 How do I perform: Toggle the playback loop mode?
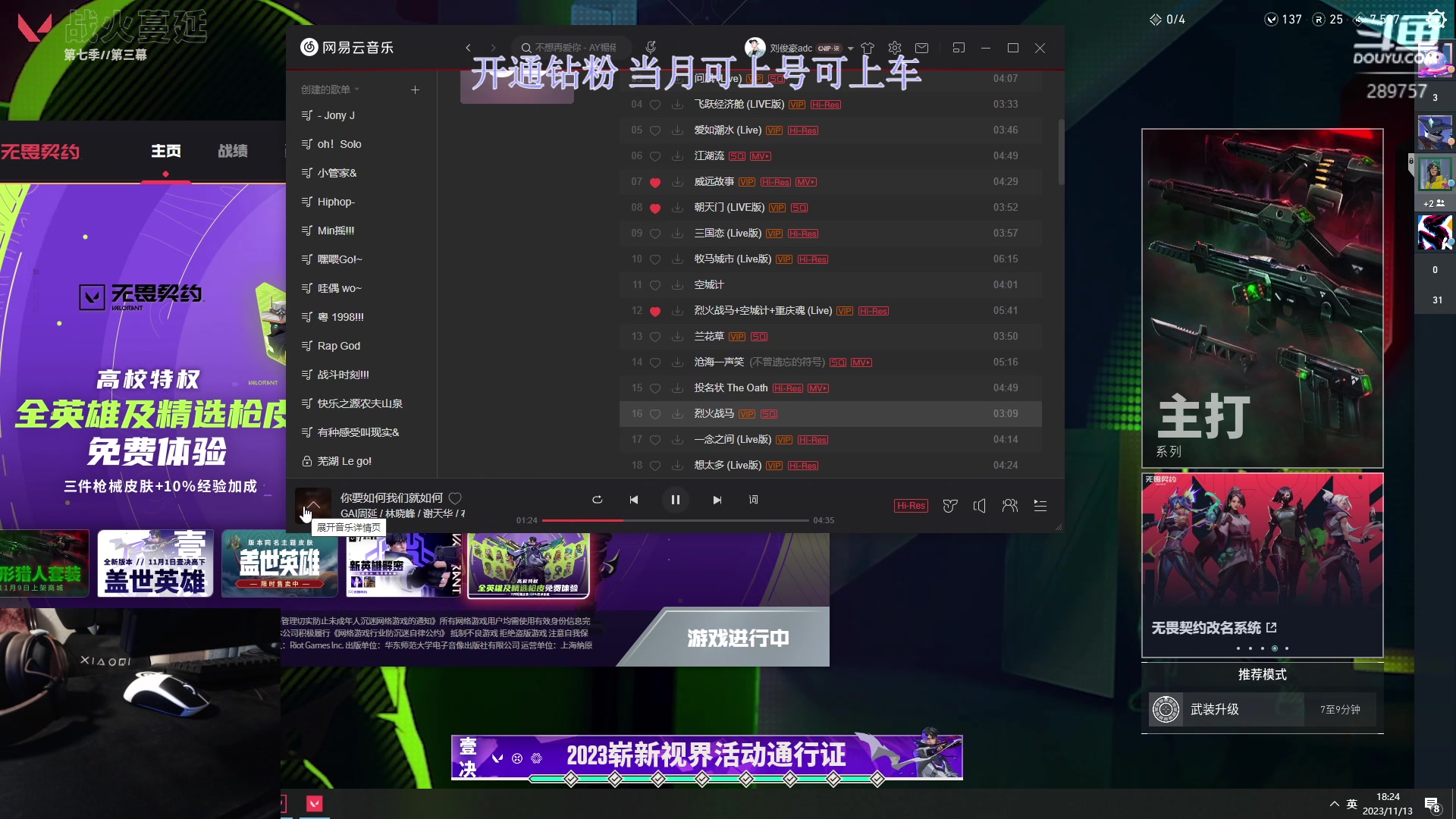pyautogui.click(x=598, y=500)
